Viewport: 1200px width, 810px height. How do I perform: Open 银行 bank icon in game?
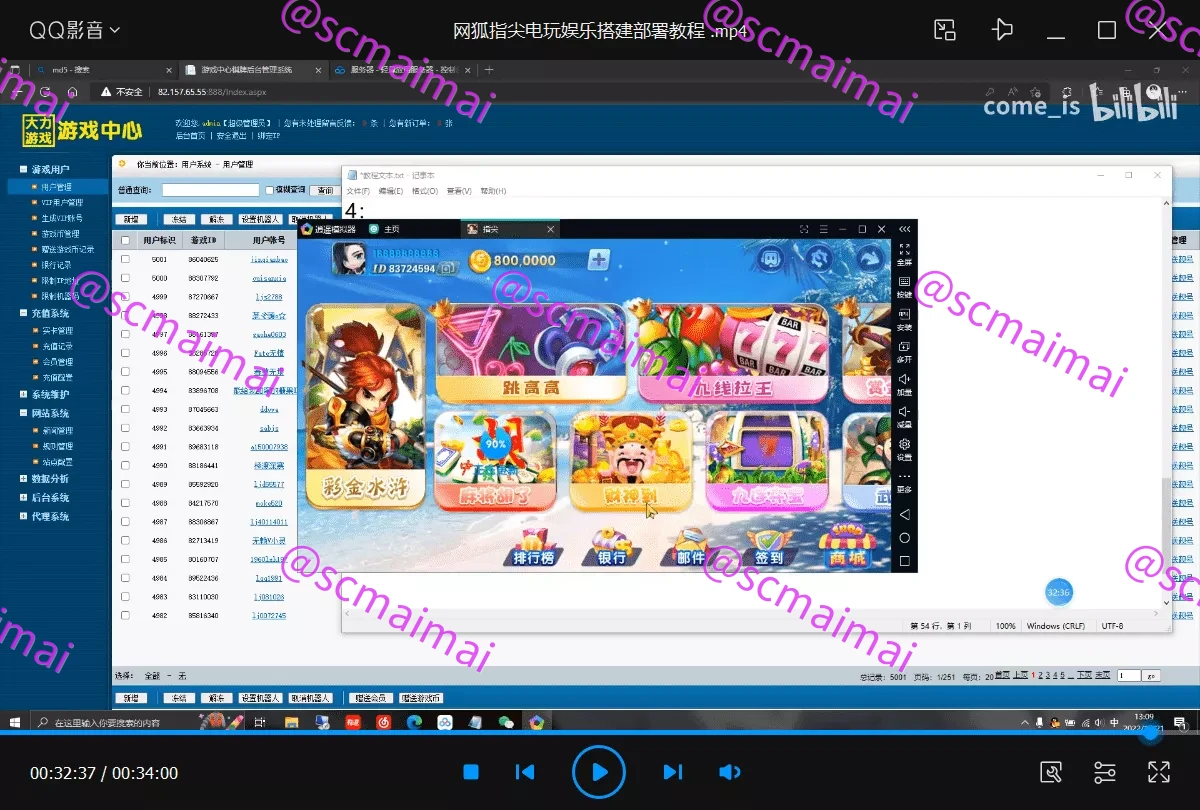coord(611,547)
